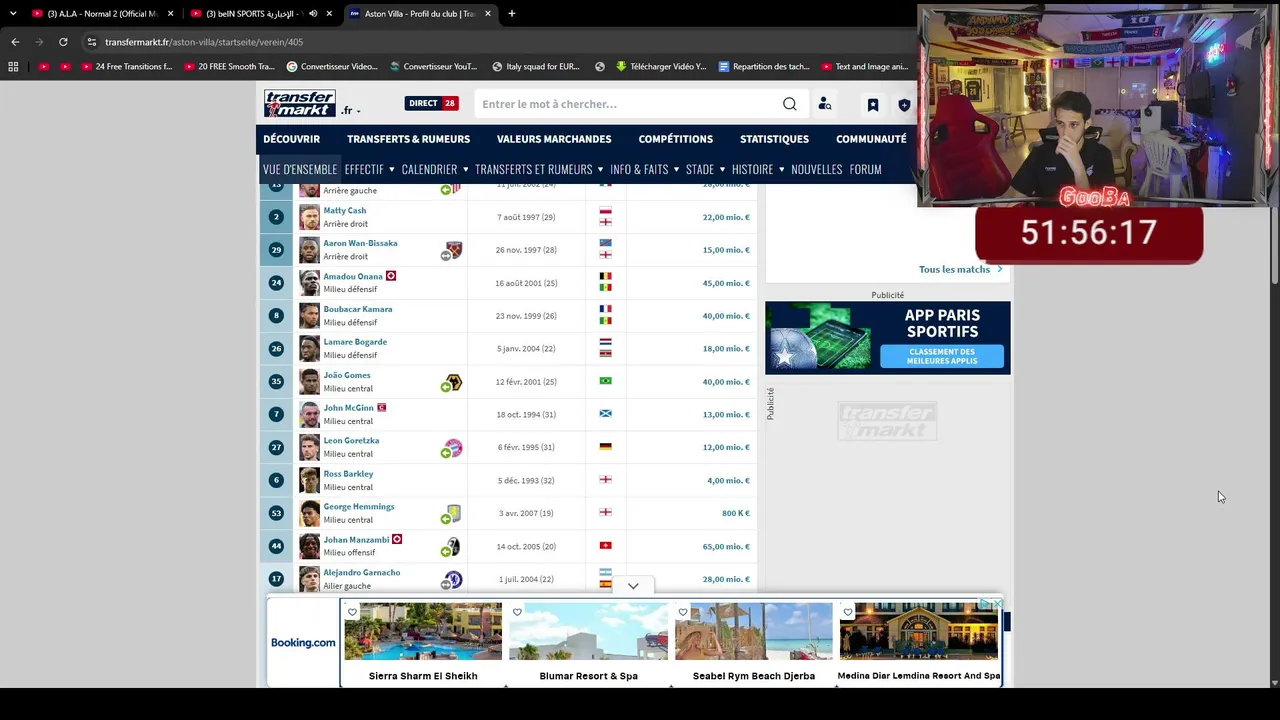Click the Transfermarkt logo
The width and height of the screenshot is (1280, 720).
point(299,104)
